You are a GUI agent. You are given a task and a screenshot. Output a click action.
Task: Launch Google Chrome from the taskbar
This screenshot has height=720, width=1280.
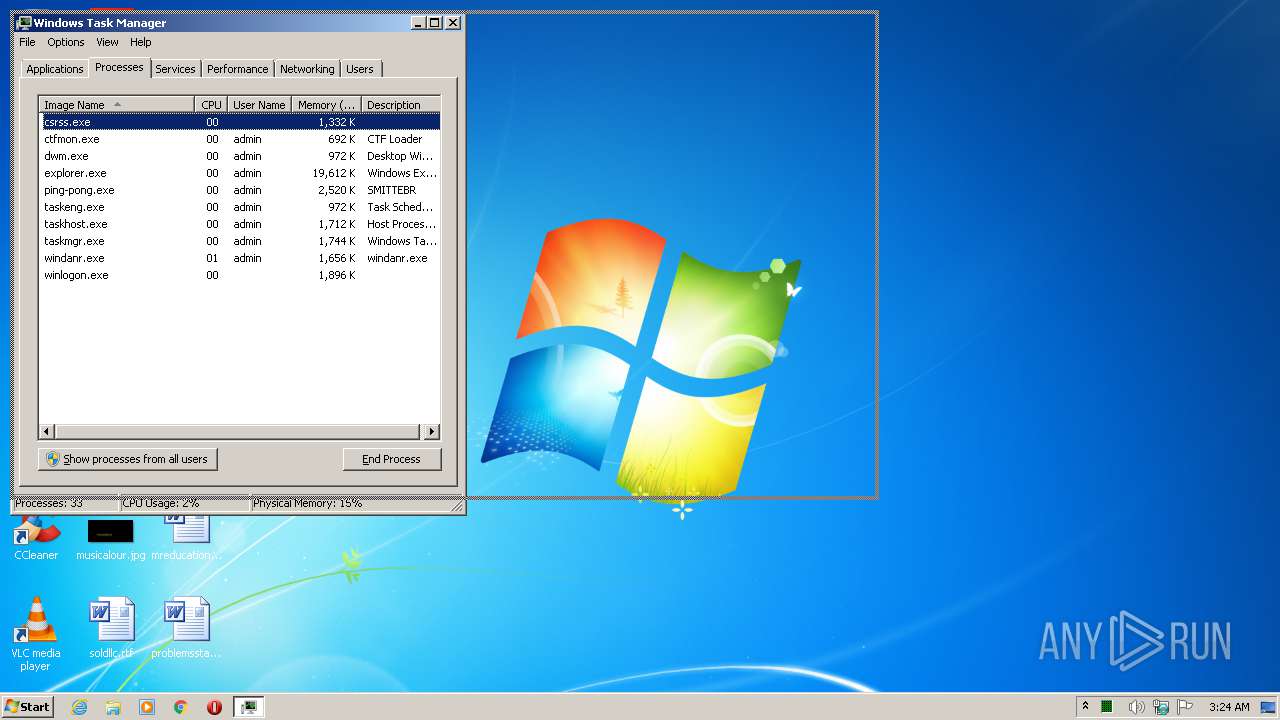tap(180, 707)
